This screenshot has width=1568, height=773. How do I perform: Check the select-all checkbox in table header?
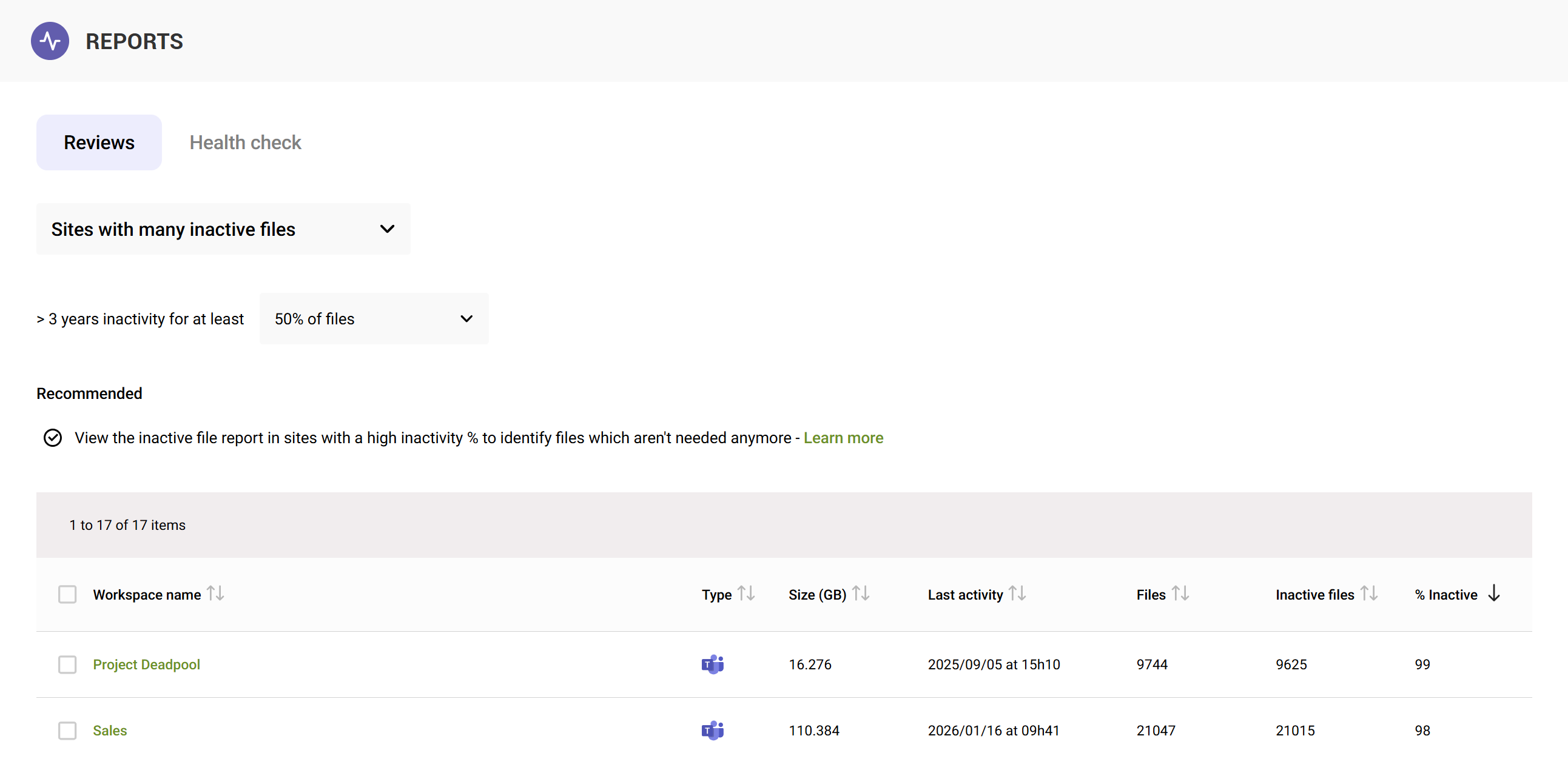(67, 594)
